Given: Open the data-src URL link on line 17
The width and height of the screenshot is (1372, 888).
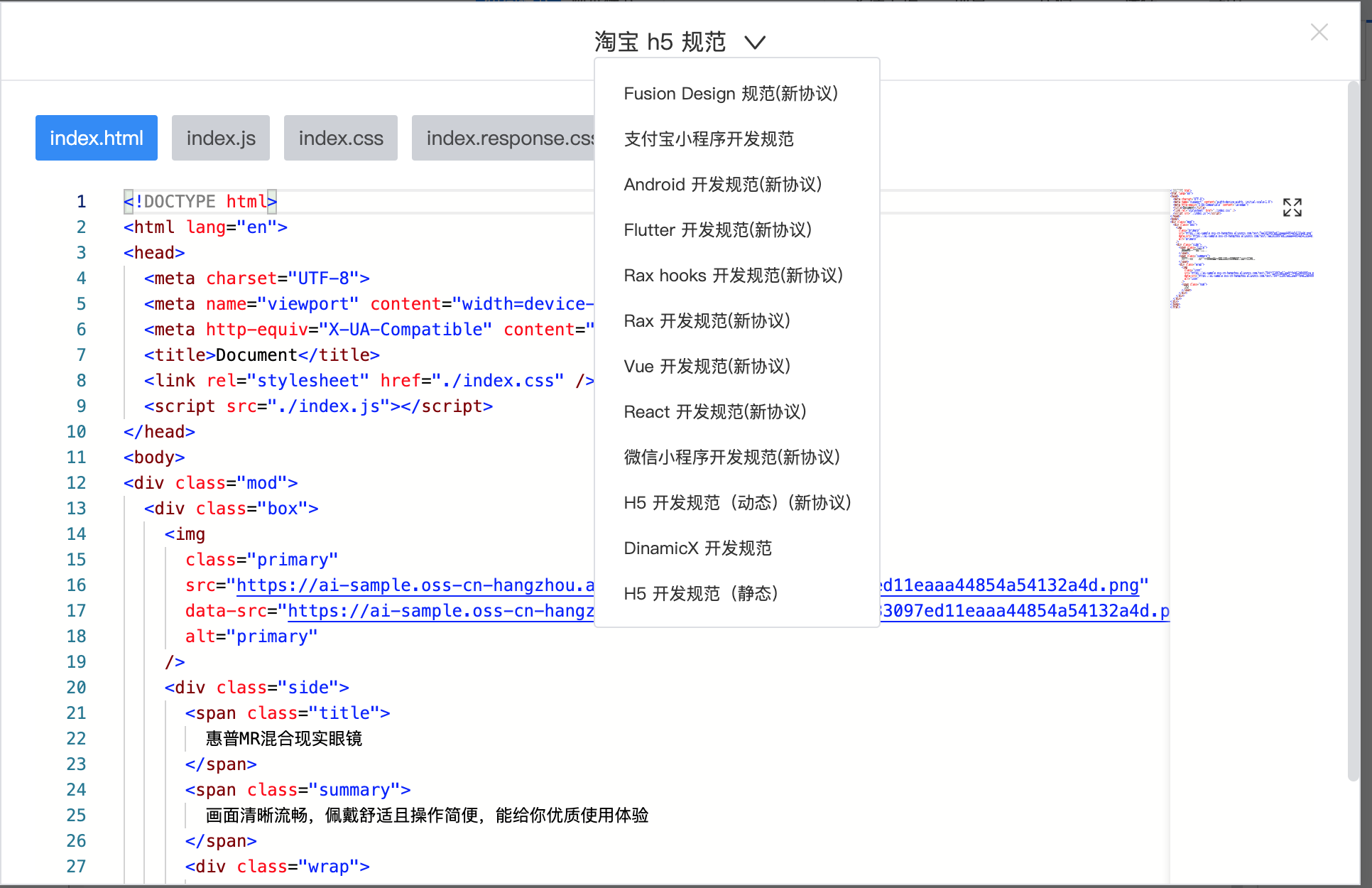Looking at the screenshot, I should pyautogui.click(x=441, y=611).
